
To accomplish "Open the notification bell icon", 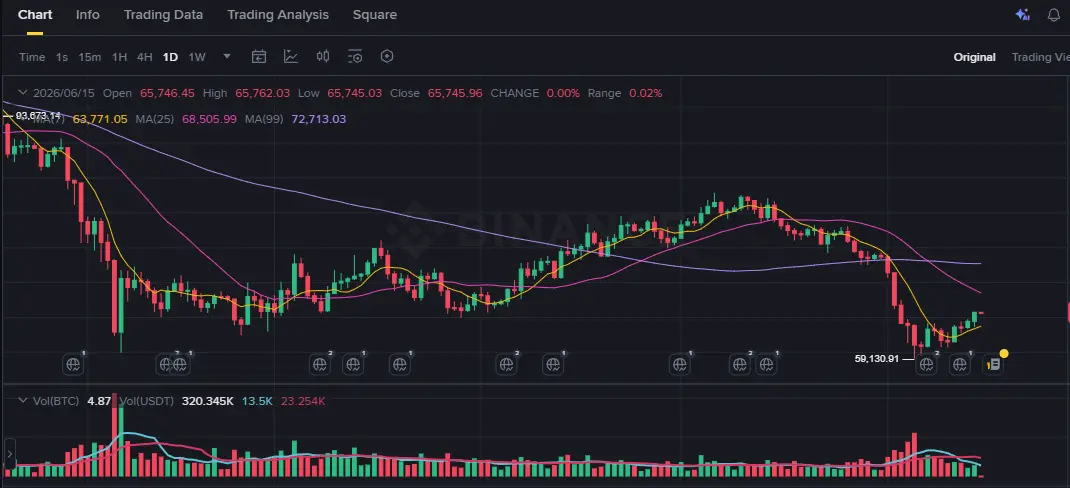I will pos(1054,15).
